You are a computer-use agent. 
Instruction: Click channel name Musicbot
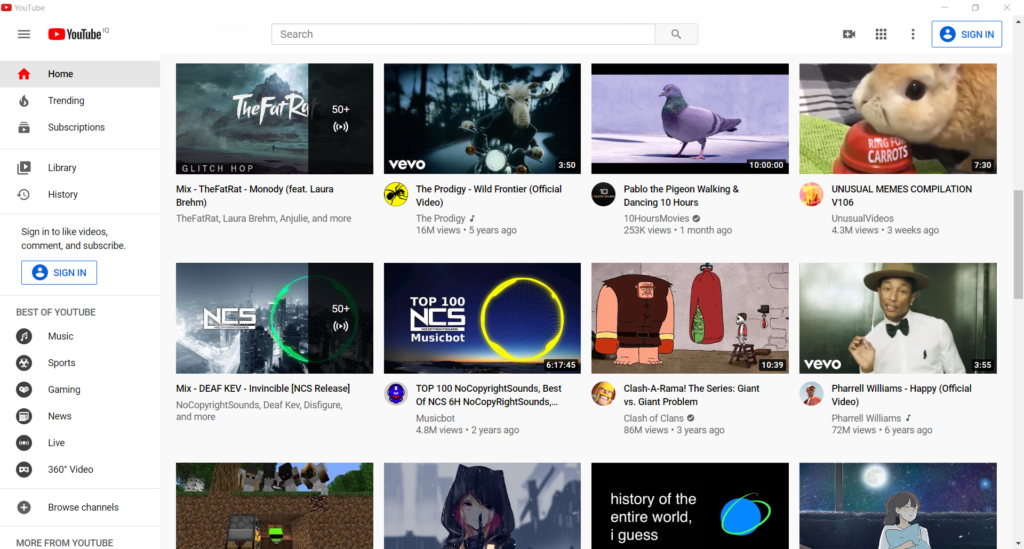(435, 418)
